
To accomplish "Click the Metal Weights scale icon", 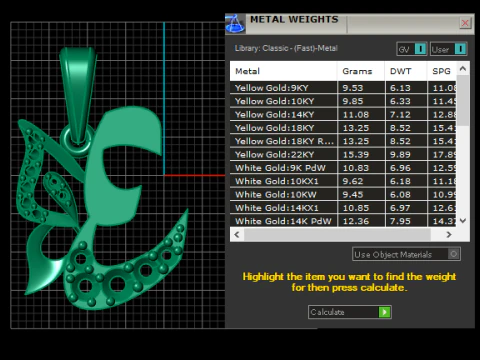I will click(235, 24).
